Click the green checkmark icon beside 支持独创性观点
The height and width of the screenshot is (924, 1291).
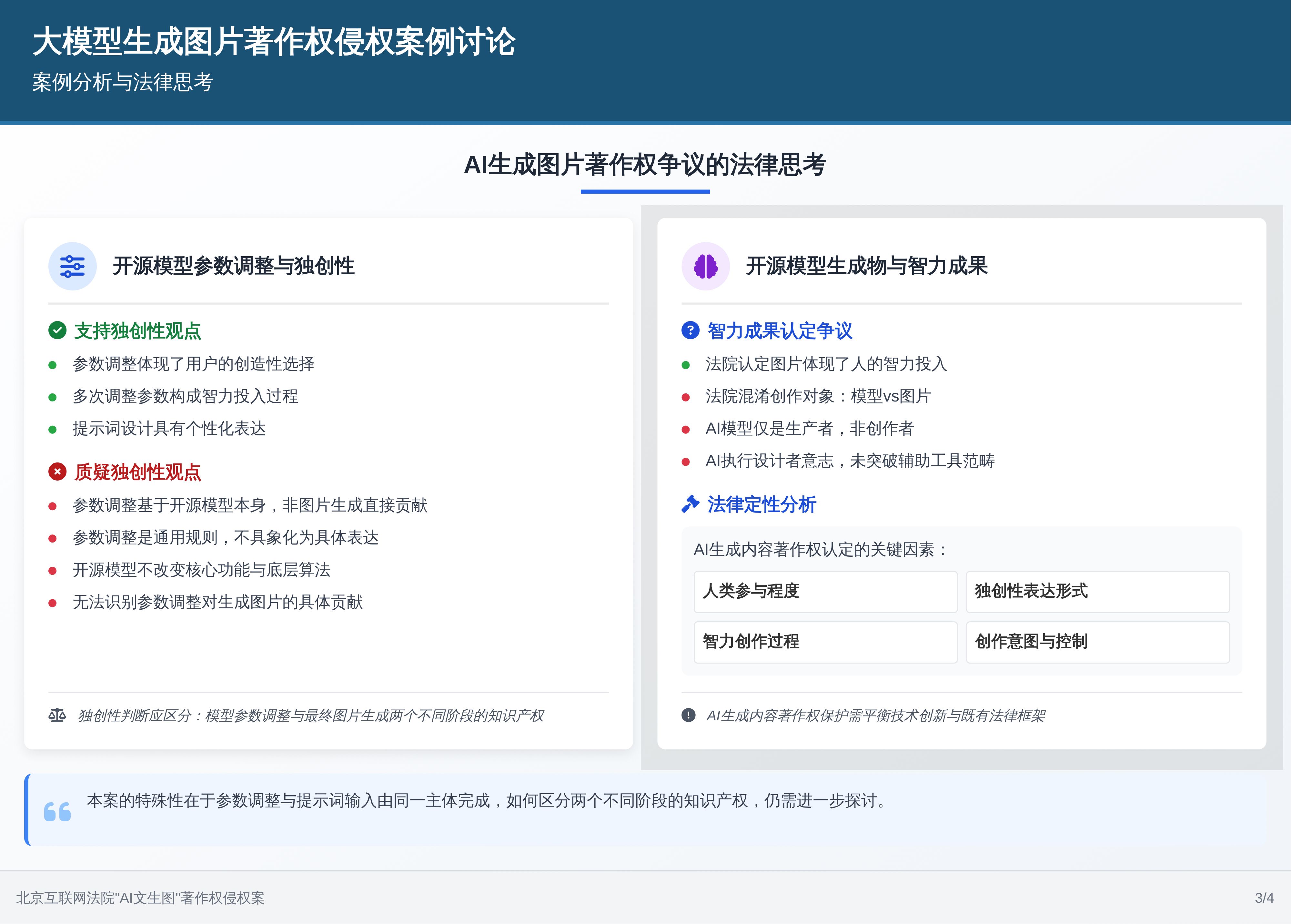tap(57, 330)
